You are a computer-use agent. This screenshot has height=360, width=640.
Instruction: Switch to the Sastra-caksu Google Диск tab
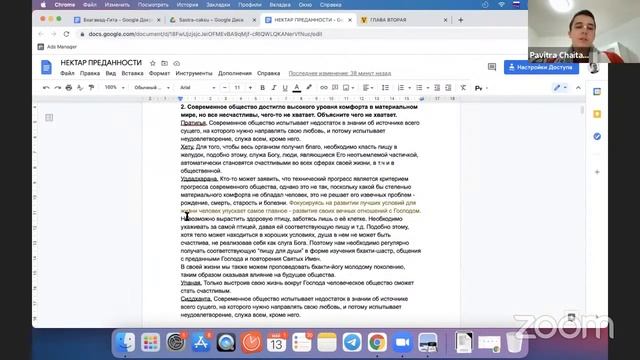point(213,20)
